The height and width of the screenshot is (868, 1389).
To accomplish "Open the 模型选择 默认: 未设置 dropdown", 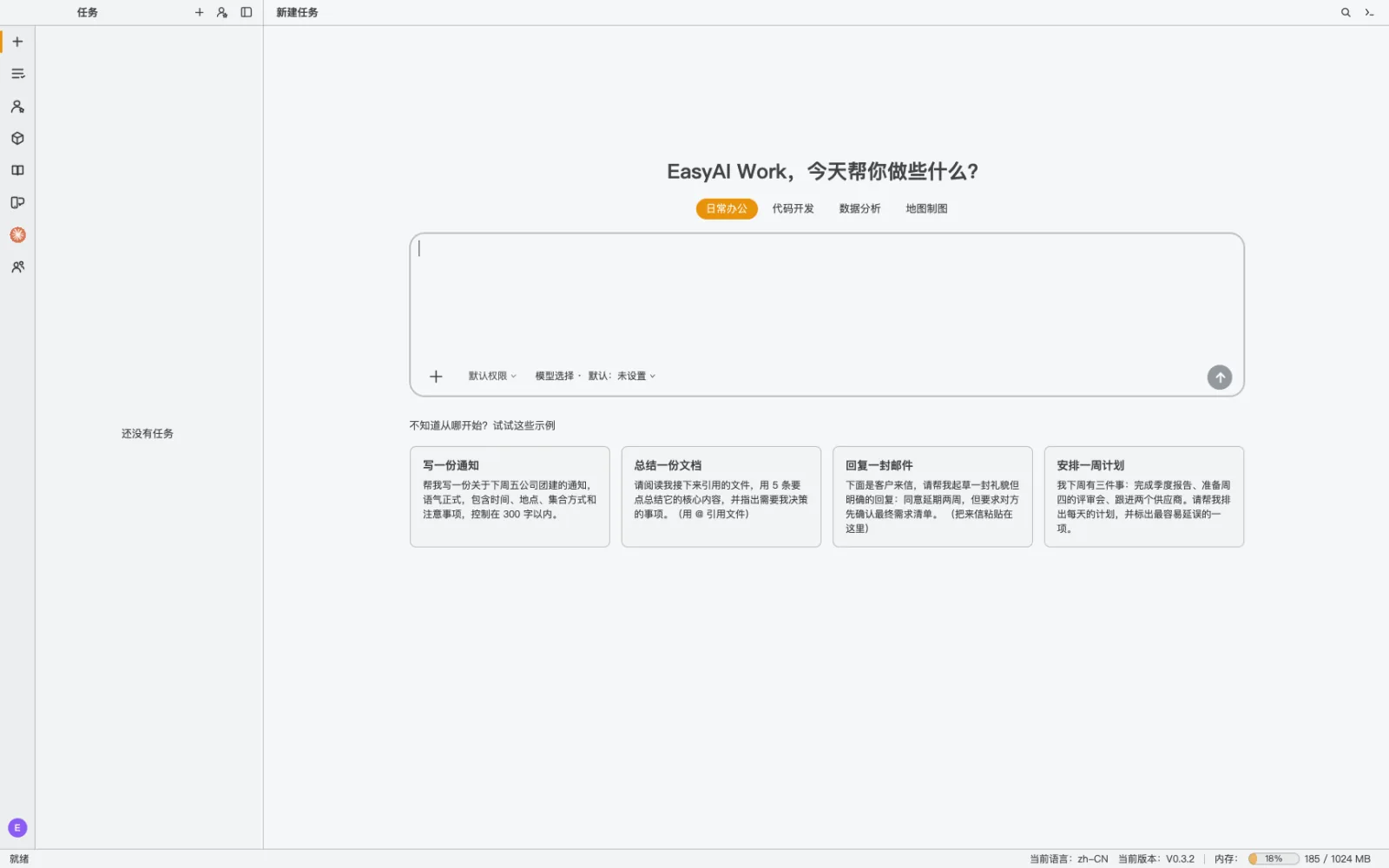I will point(596,376).
